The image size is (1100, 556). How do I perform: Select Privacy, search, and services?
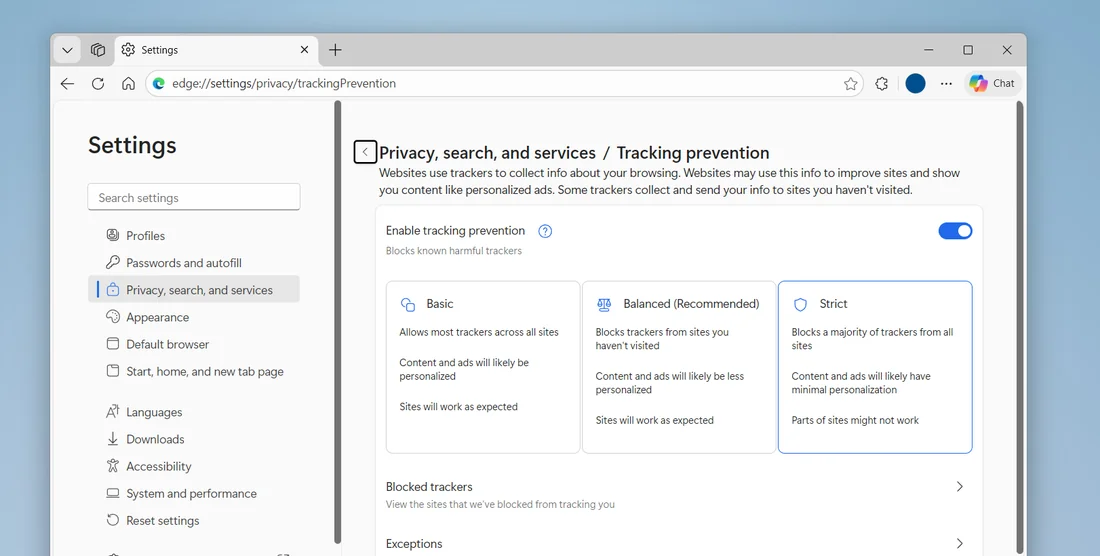(194, 290)
